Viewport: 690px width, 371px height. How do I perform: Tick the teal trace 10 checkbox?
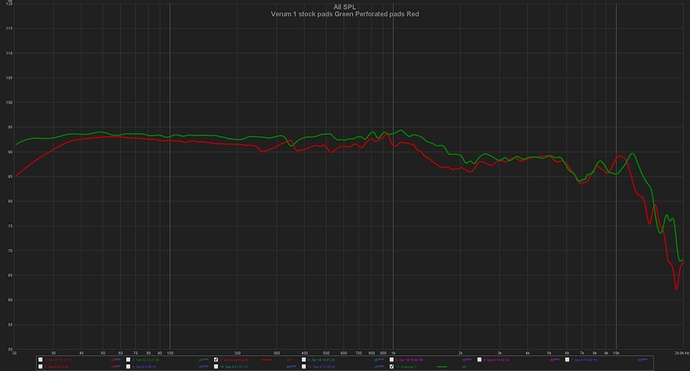click(216, 367)
